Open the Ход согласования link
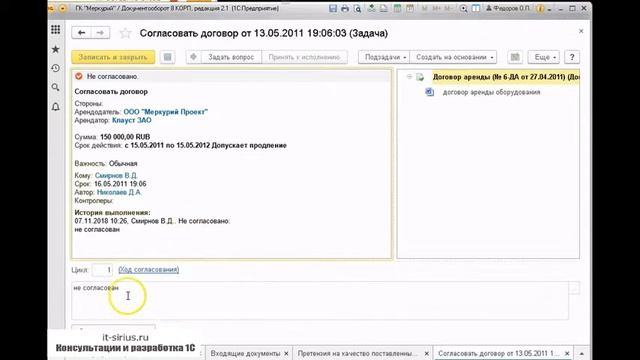Viewport: 640px width, 360px height. pyautogui.click(x=149, y=270)
